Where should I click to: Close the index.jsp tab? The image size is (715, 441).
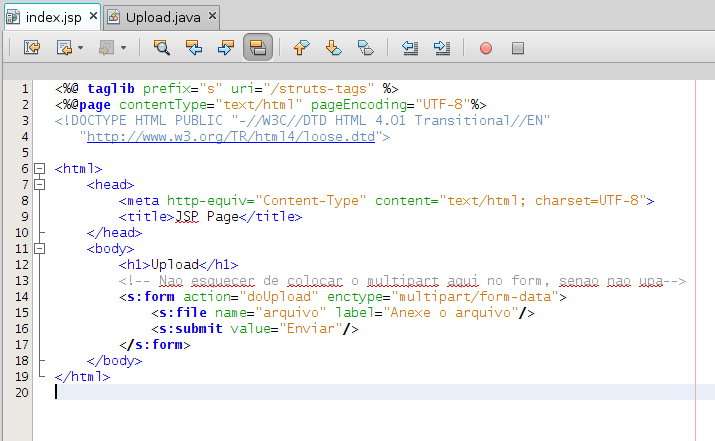coord(93,16)
